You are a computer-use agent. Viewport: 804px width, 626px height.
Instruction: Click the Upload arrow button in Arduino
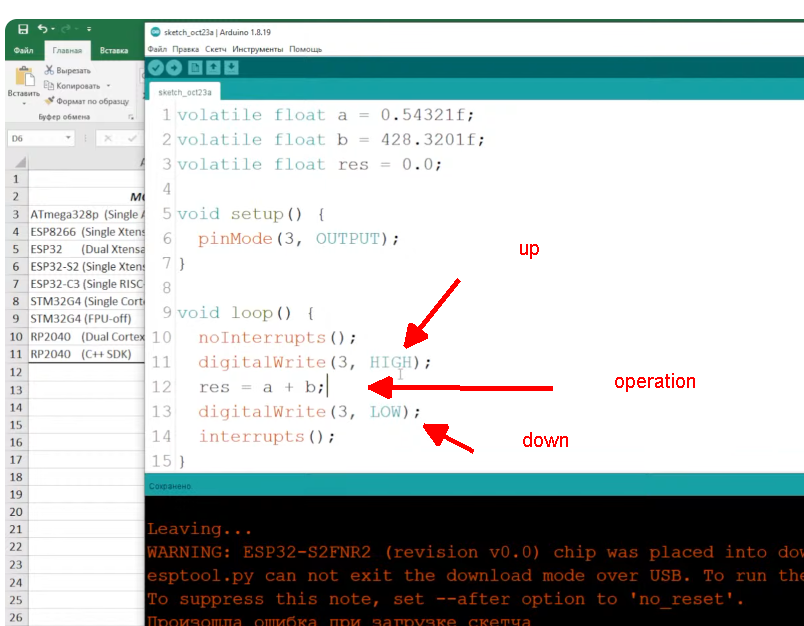pos(174,68)
